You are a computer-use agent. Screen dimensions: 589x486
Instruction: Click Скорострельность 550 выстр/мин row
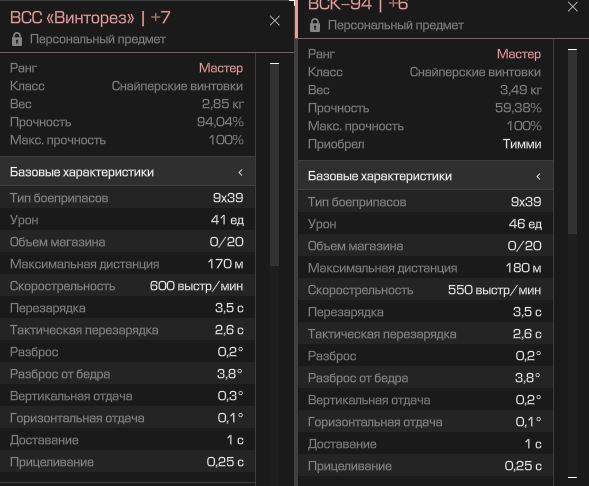[x=425, y=290]
